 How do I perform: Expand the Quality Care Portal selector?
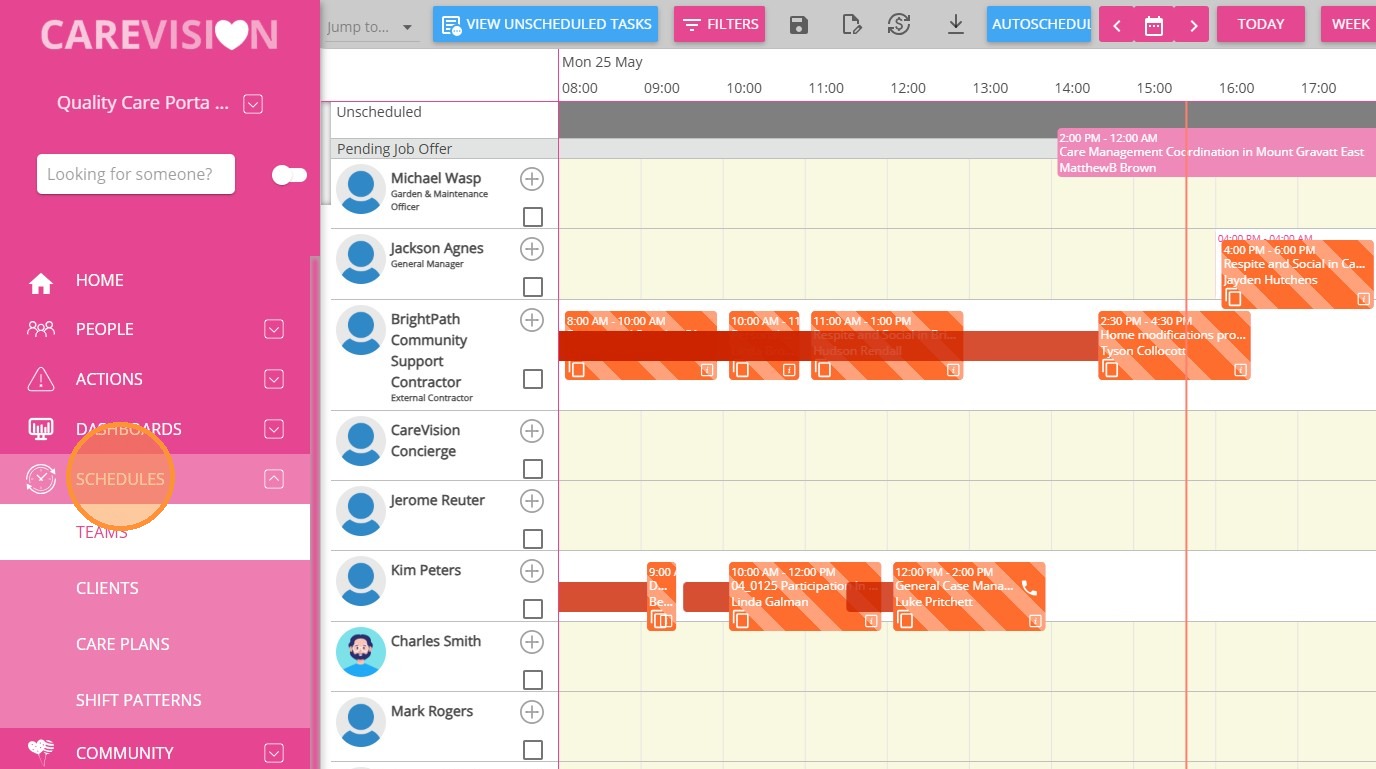[253, 103]
